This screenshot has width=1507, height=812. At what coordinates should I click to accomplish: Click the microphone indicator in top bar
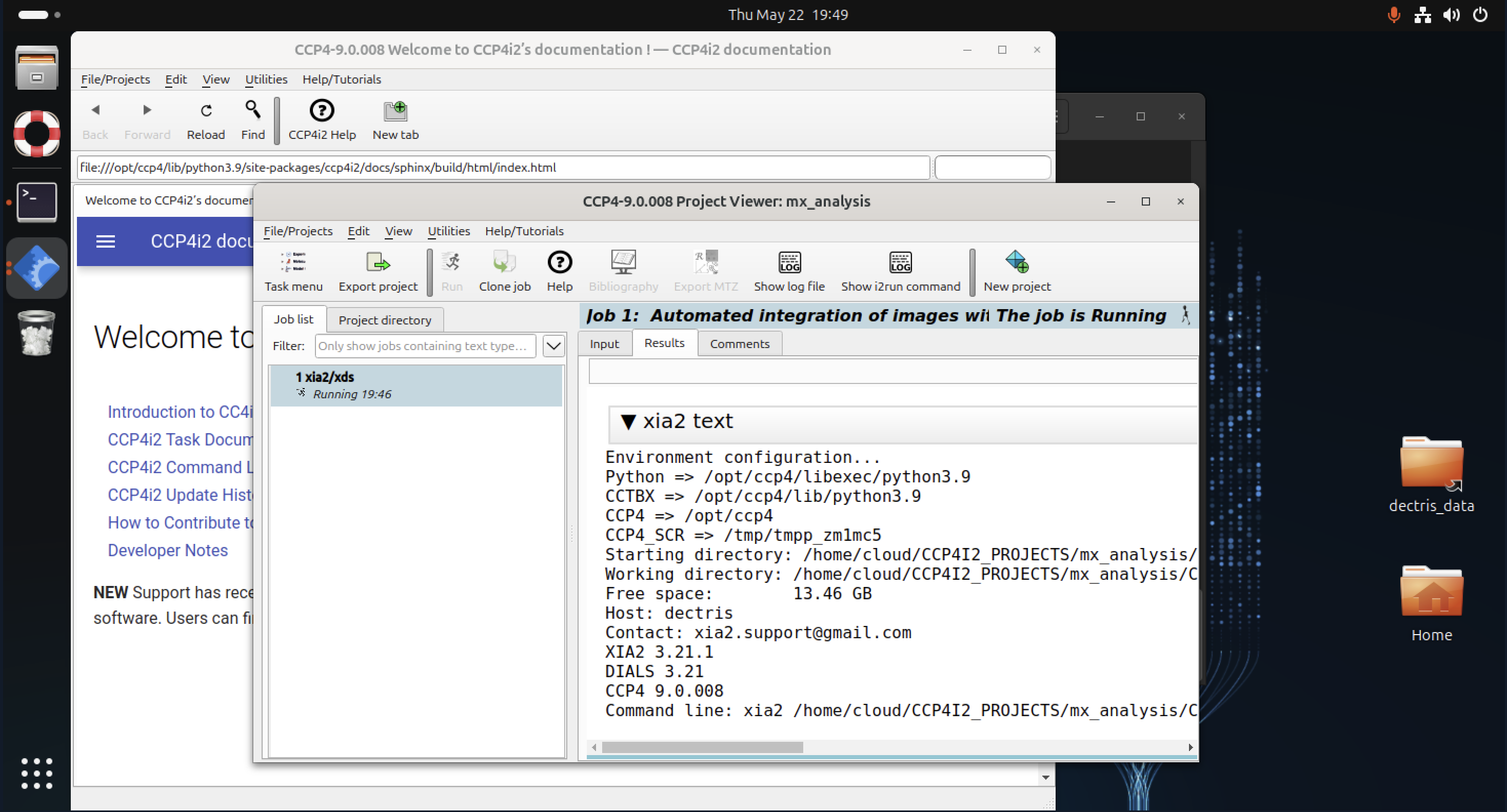point(1394,15)
